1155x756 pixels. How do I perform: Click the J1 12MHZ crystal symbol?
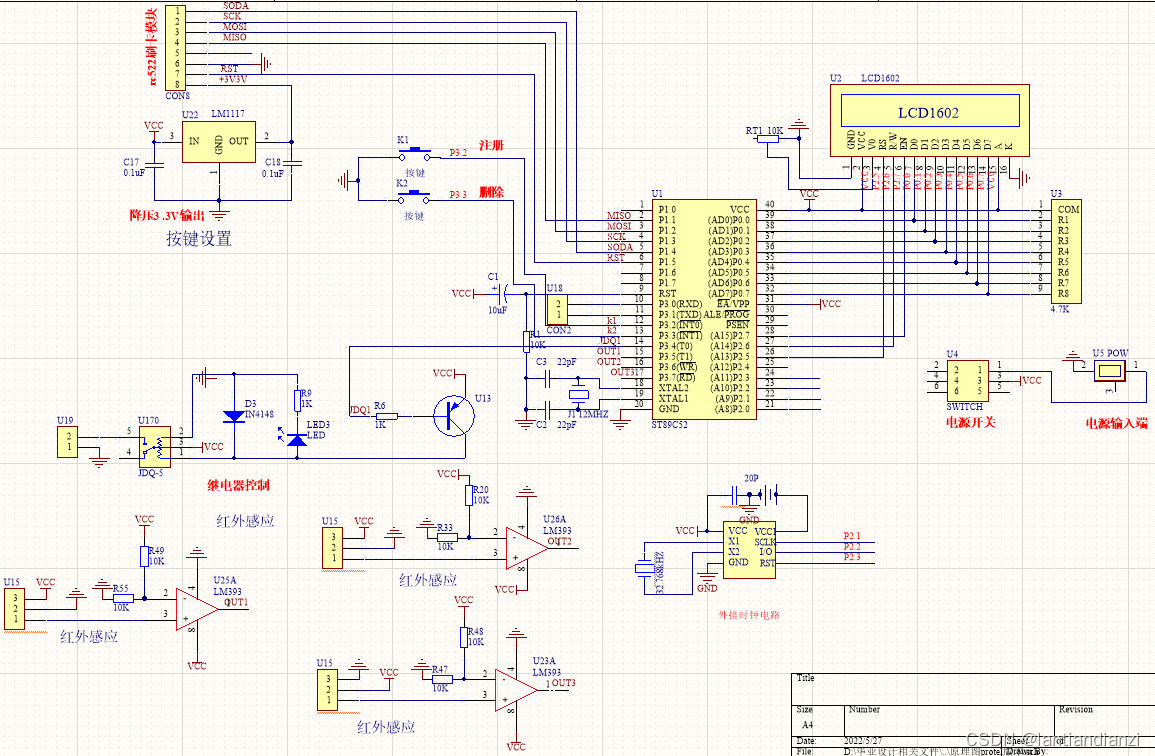coord(579,394)
